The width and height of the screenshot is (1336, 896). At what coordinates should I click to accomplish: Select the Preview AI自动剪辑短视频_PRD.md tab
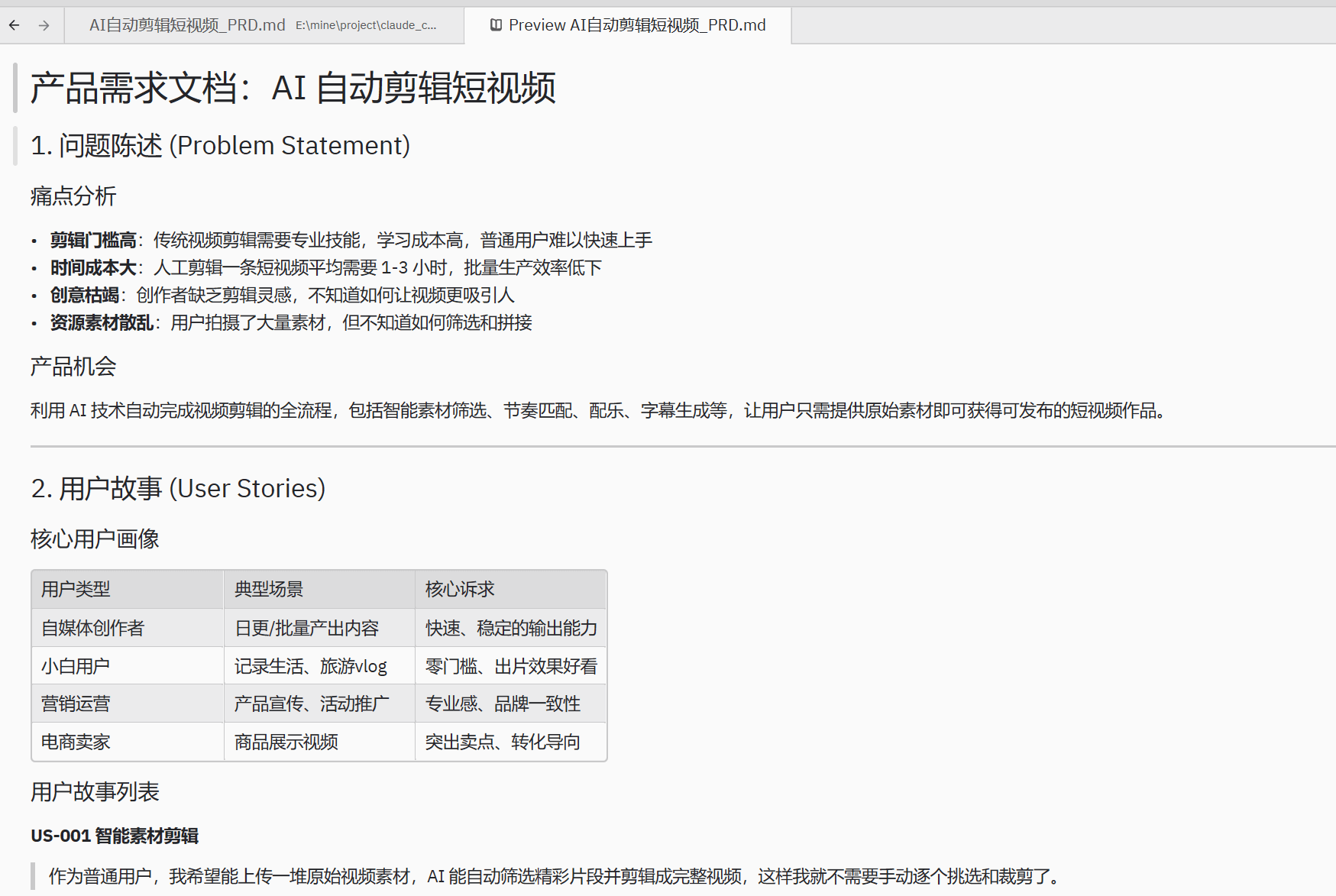pos(636,25)
